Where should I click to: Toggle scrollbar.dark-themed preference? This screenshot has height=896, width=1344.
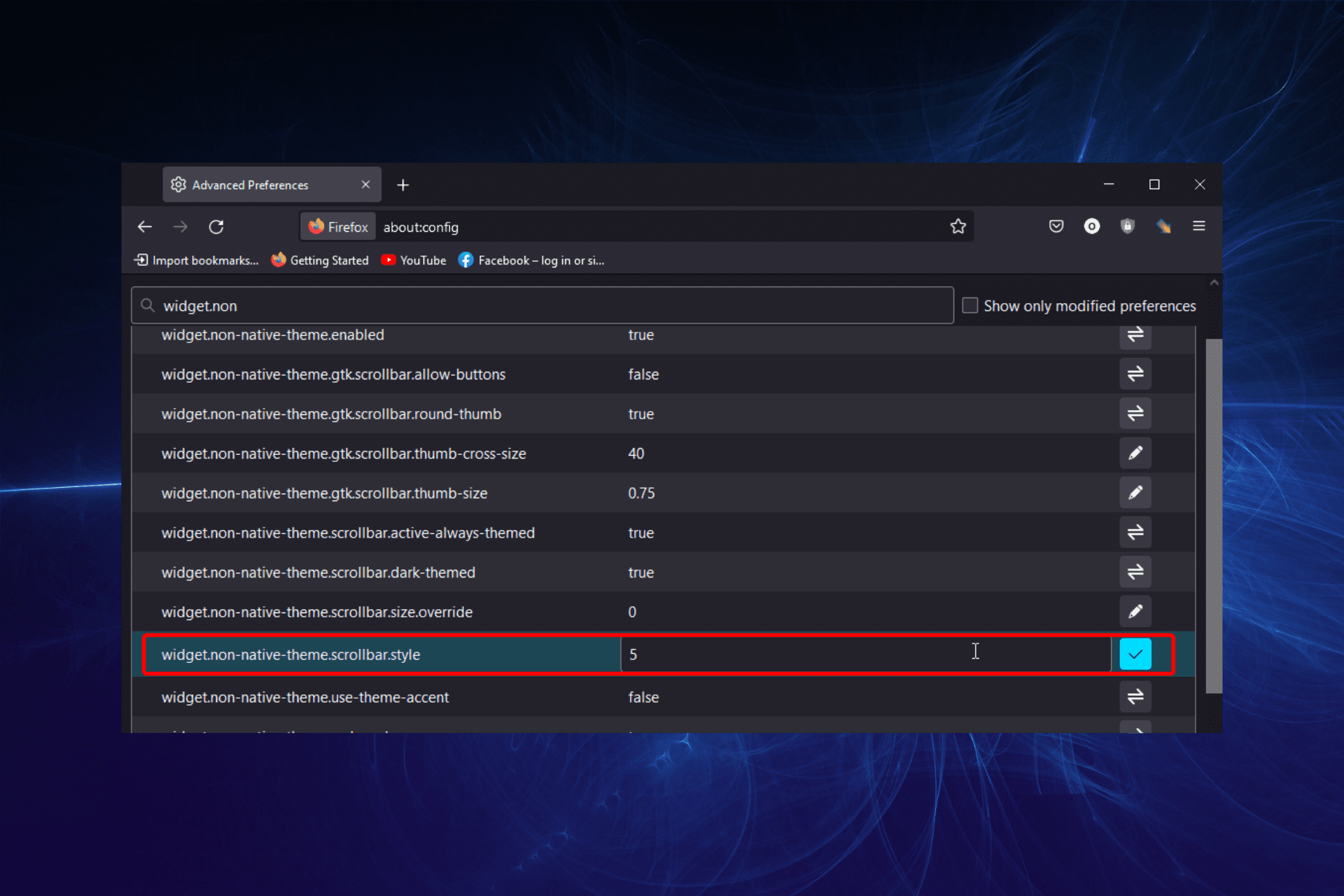pyautogui.click(x=1135, y=572)
